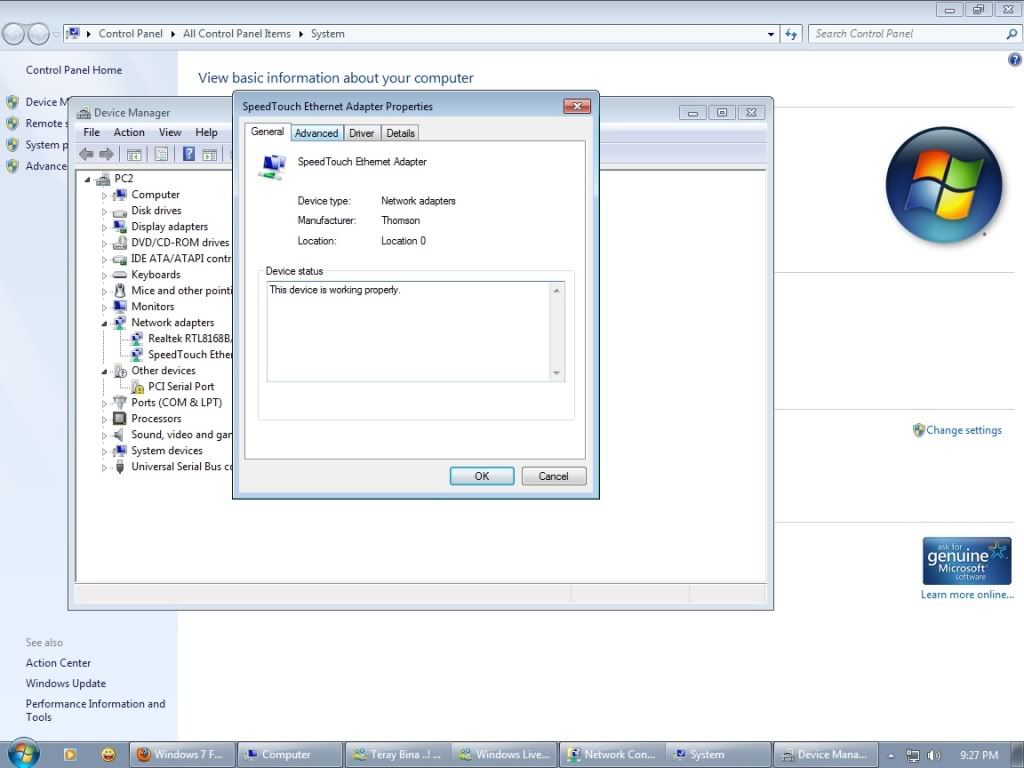Expand the Keyboards node
1024x768 pixels.
pyautogui.click(x=104, y=276)
